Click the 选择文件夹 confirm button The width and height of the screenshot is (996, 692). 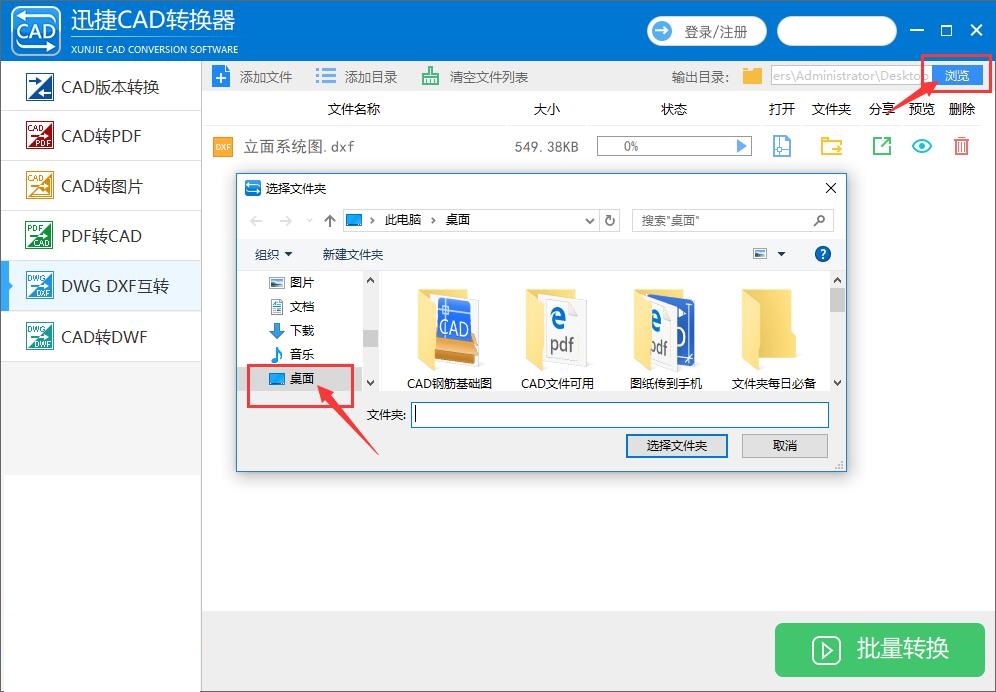(x=676, y=445)
